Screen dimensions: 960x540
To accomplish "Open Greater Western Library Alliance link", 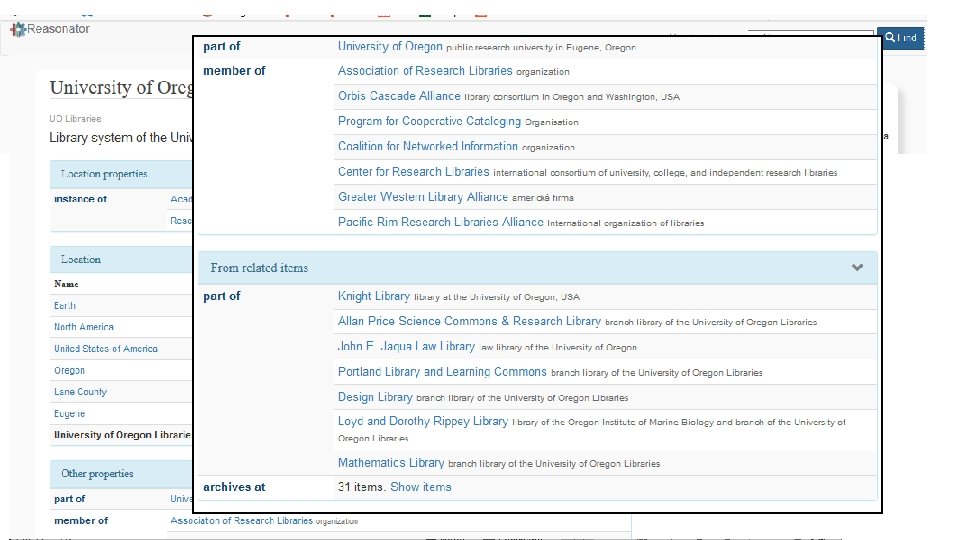I will tap(423, 197).
